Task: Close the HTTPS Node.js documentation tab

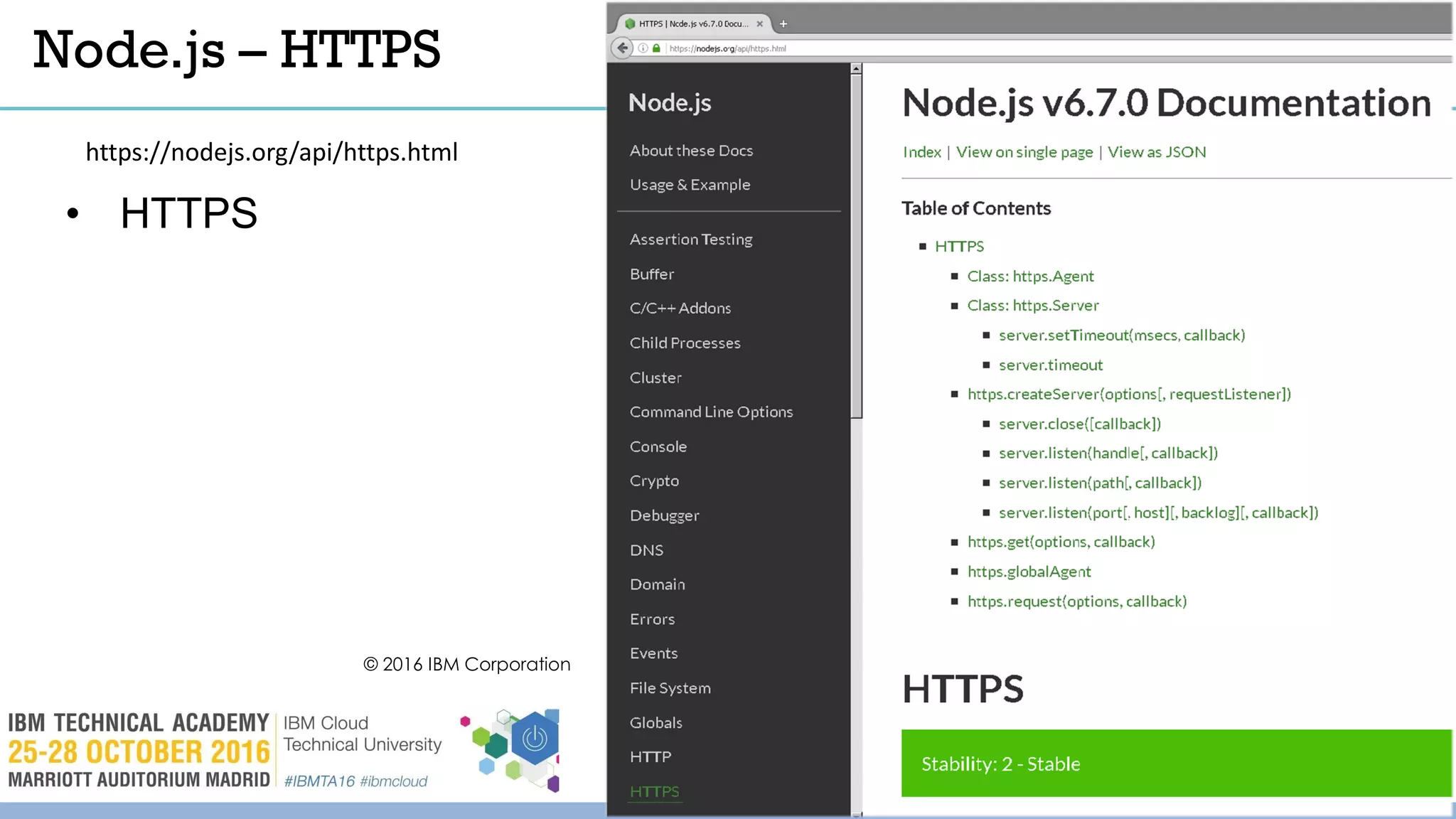Action: (760, 23)
